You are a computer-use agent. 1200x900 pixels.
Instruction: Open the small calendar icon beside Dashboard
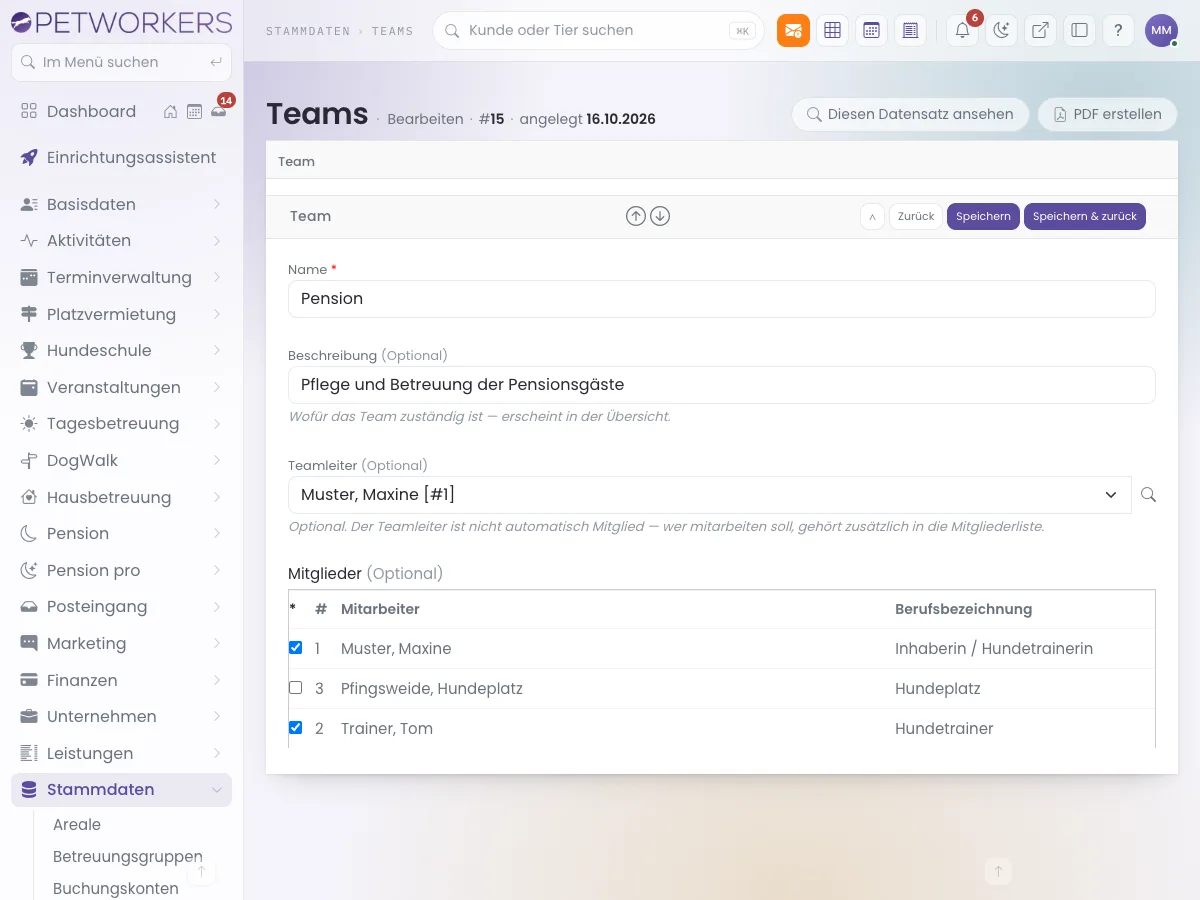point(194,112)
